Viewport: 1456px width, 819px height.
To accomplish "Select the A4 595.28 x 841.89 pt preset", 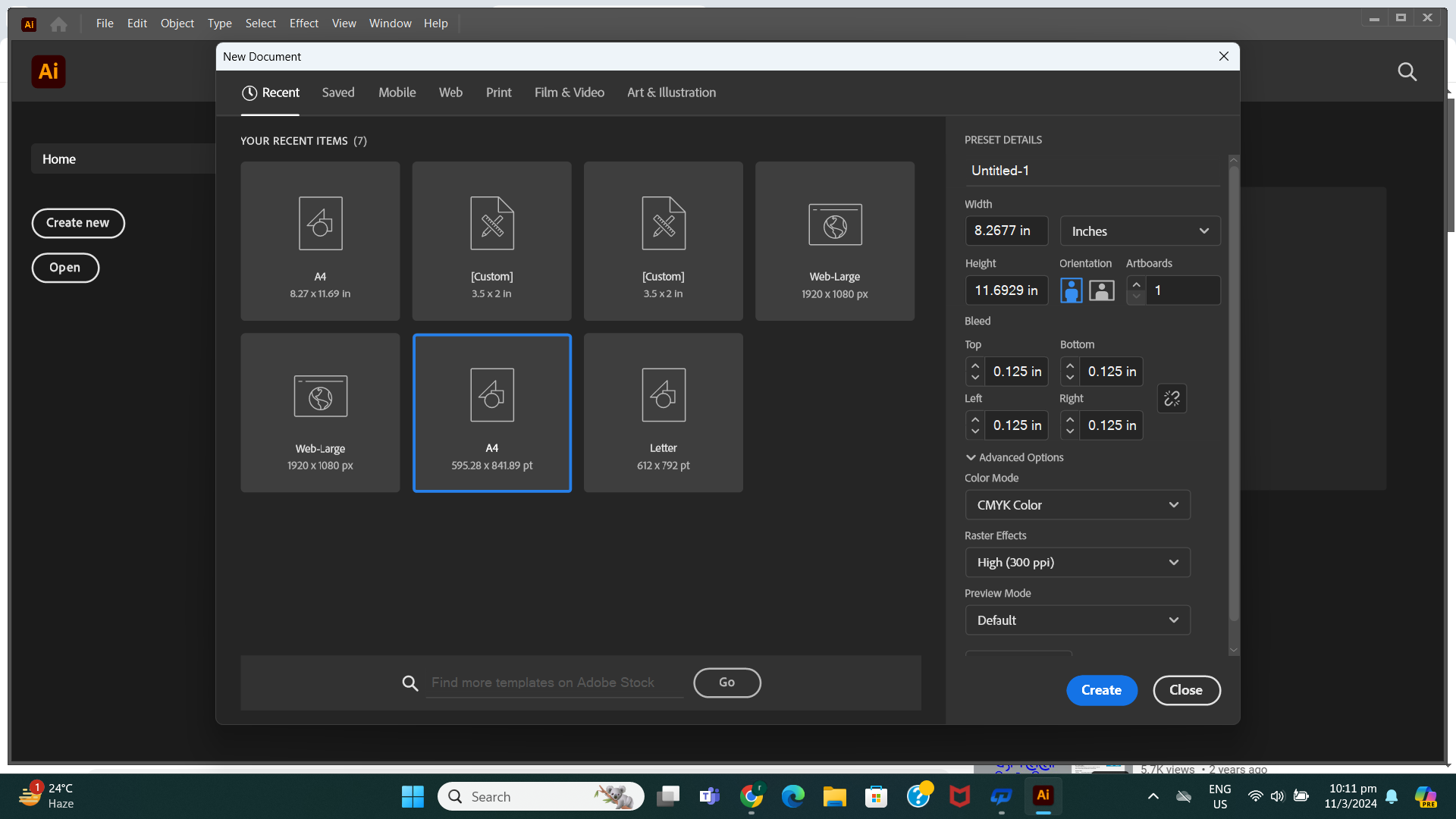I will pos(492,413).
